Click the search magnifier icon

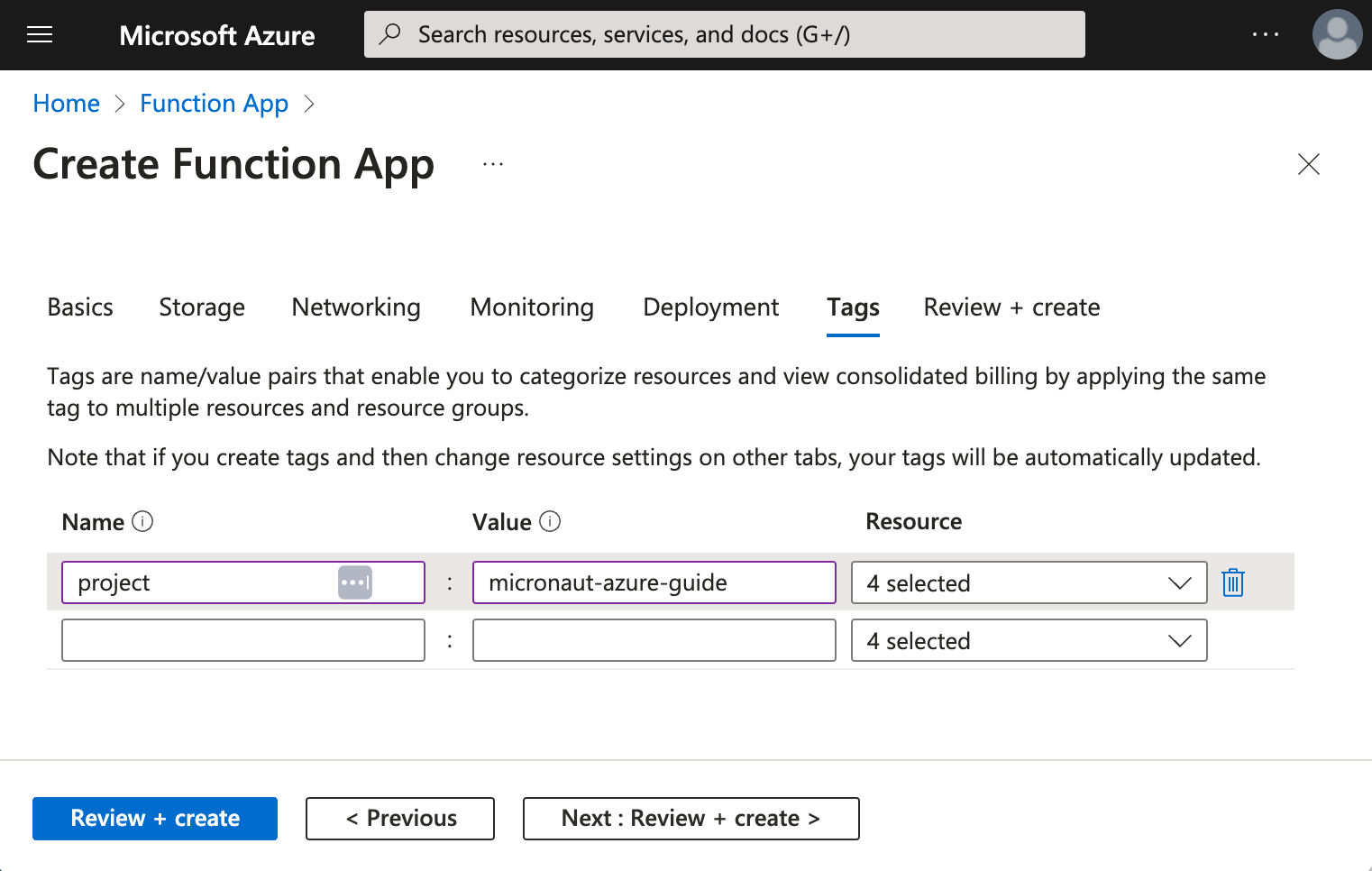pyautogui.click(x=389, y=34)
